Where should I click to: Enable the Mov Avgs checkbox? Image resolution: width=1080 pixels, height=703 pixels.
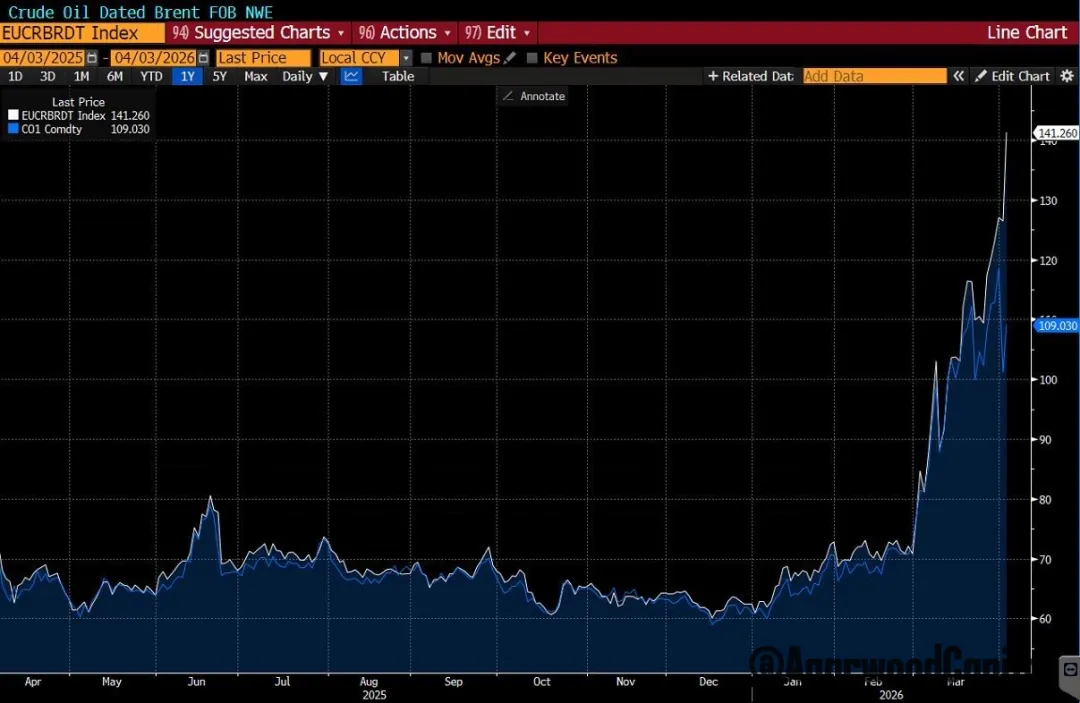tap(426, 58)
